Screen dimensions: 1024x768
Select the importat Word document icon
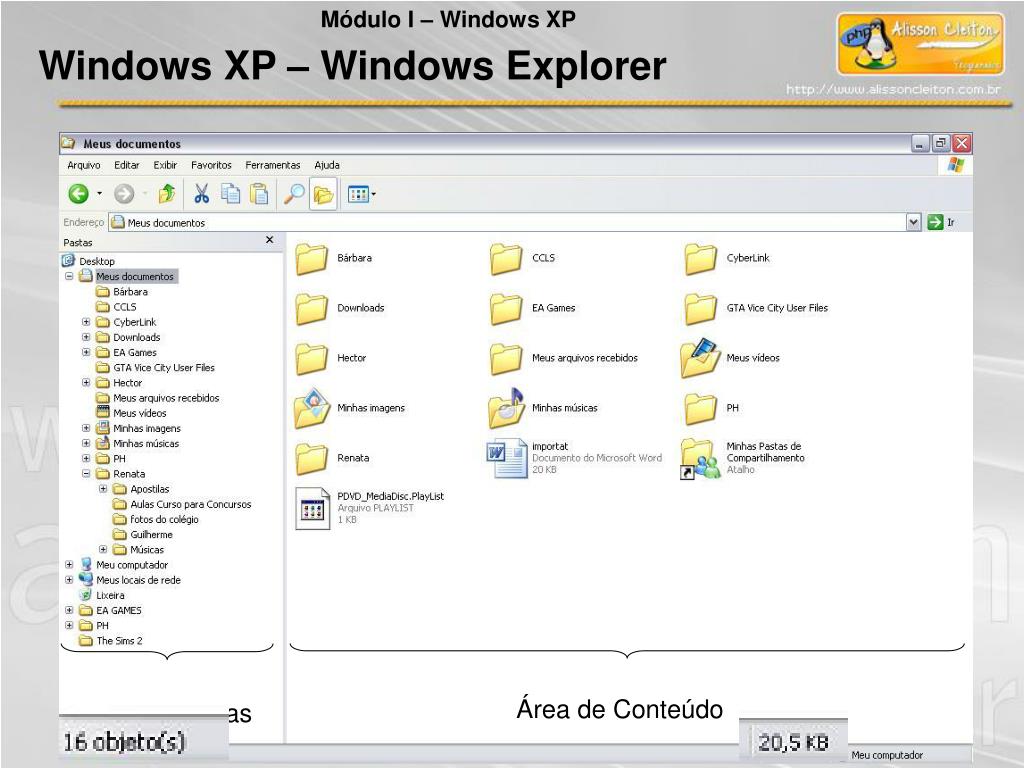(507, 458)
